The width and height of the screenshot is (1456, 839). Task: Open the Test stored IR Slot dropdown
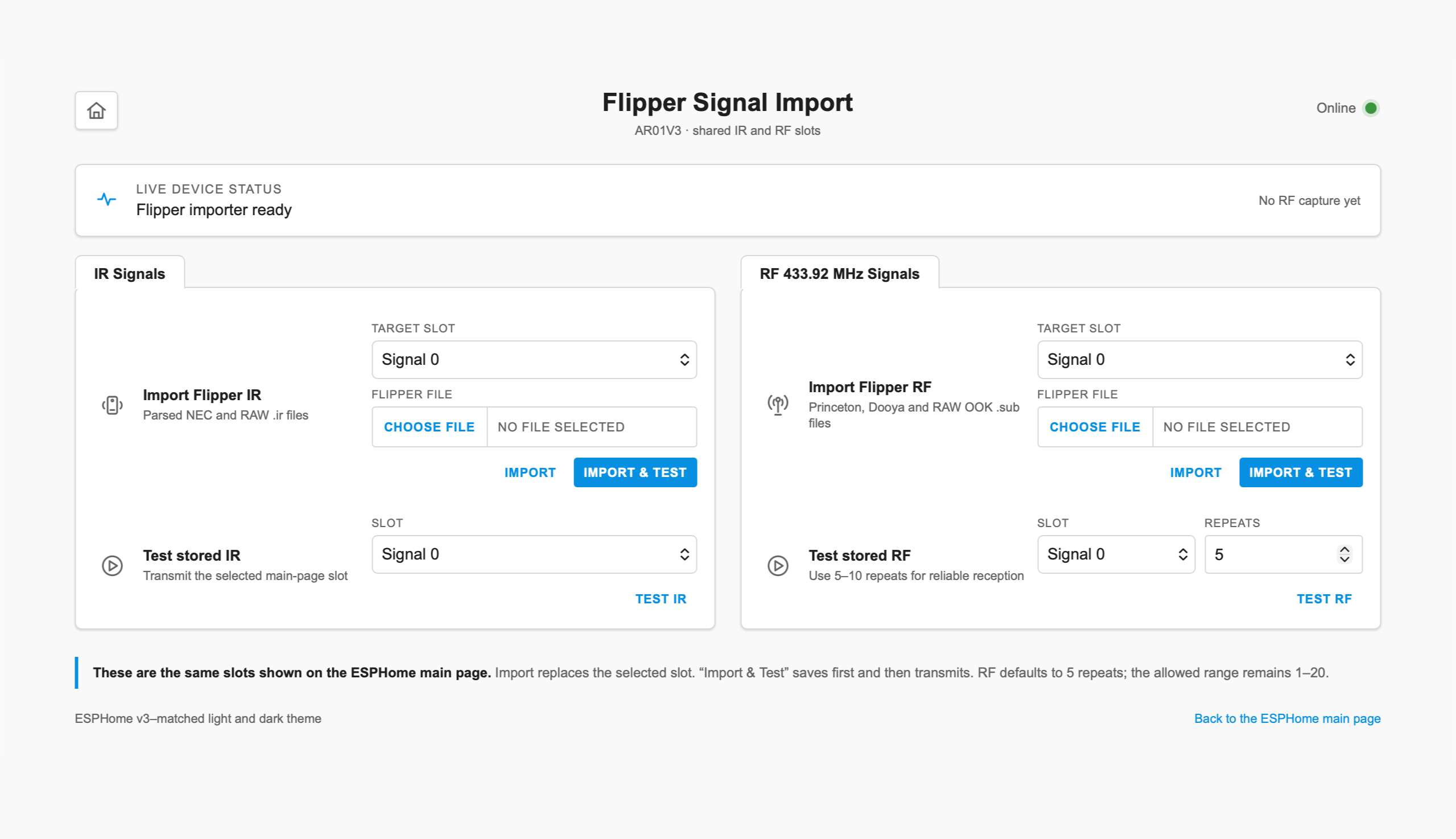534,554
